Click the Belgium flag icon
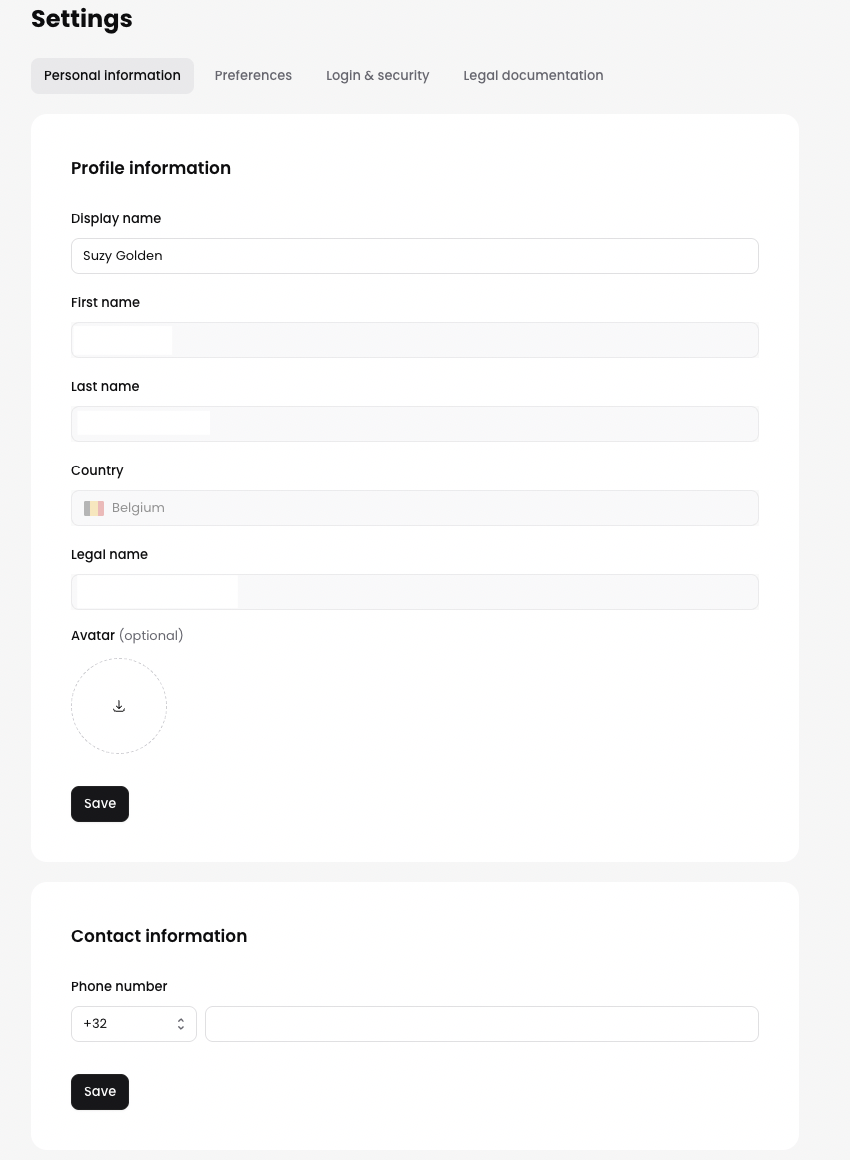 click(94, 508)
